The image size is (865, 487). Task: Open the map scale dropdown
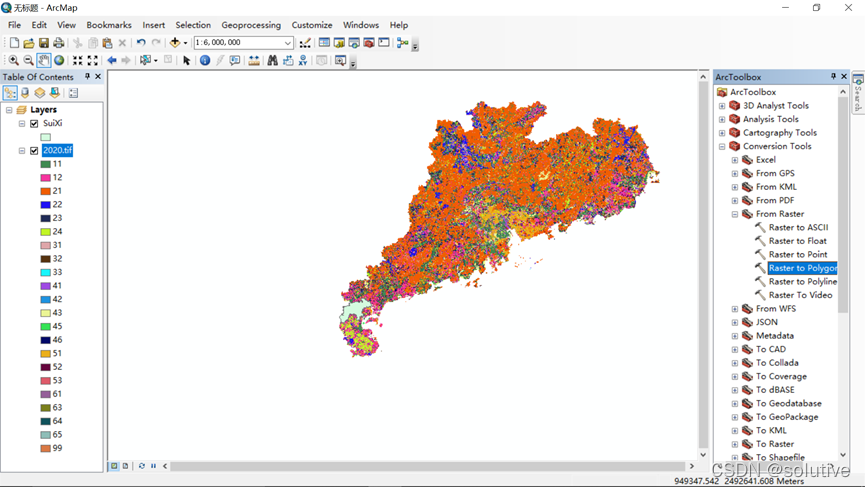click(x=288, y=43)
